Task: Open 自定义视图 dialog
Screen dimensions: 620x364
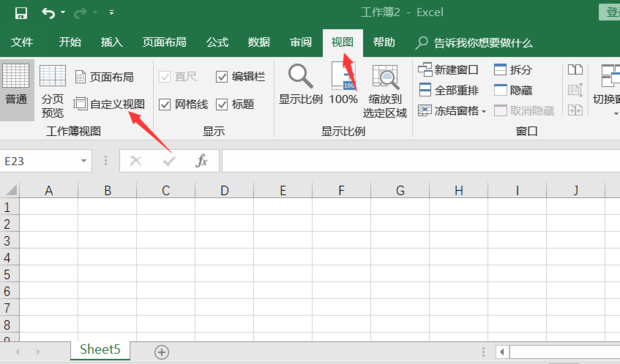Action: pos(110,104)
